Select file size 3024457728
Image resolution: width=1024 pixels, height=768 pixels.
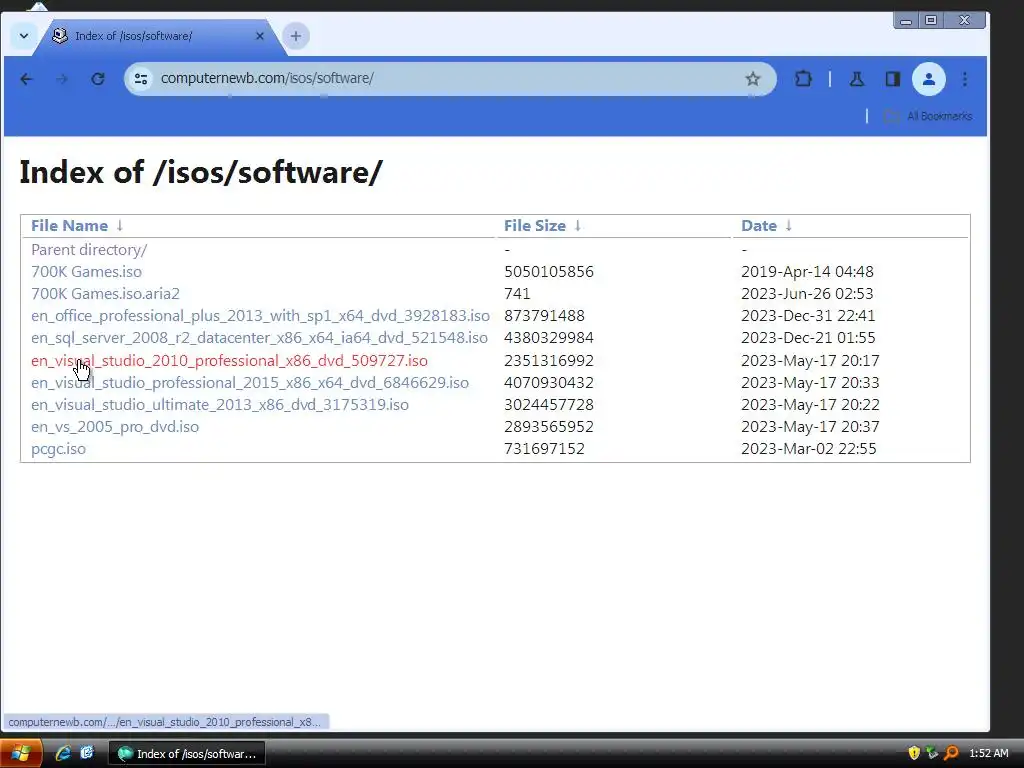pos(549,405)
